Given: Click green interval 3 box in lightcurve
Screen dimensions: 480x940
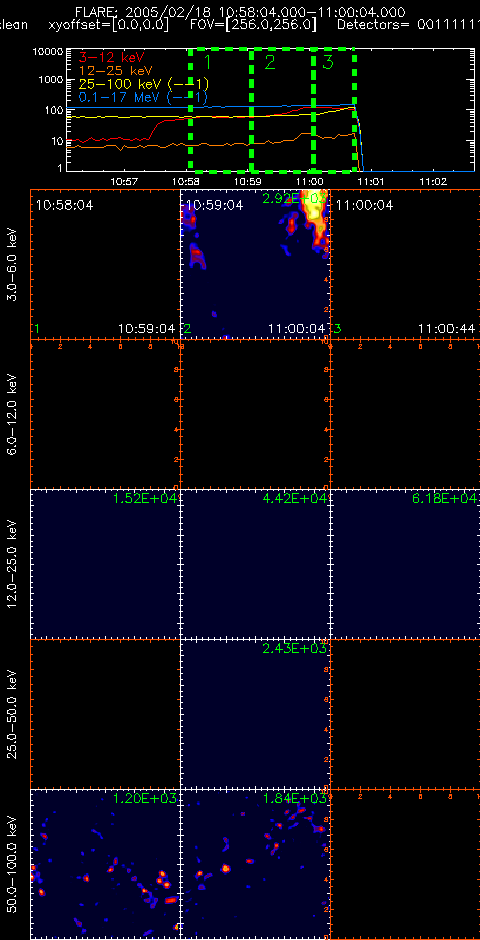Looking at the screenshot, I should pyautogui.click(x=334, y=110).
